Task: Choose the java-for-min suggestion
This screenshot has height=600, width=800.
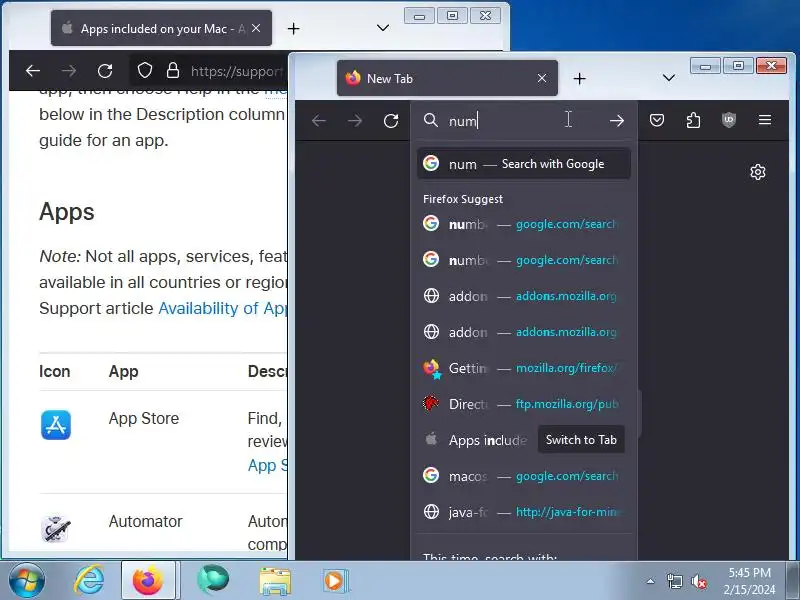Action: click(x=524, y=512)
